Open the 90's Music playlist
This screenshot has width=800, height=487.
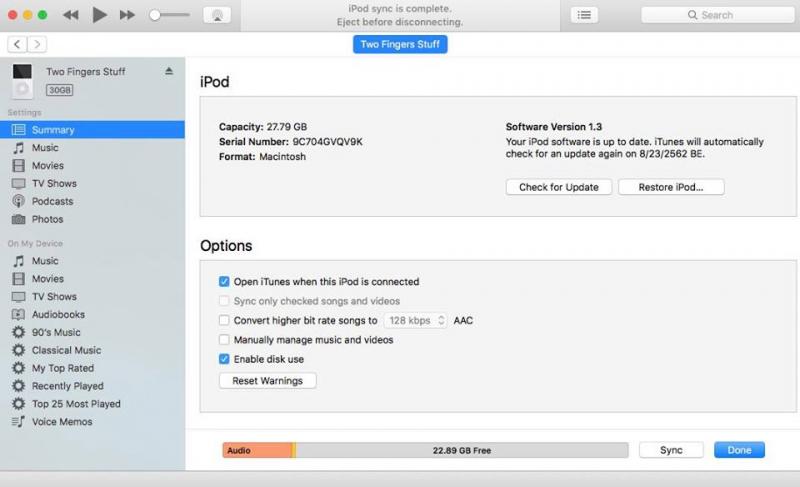point(92,332)
